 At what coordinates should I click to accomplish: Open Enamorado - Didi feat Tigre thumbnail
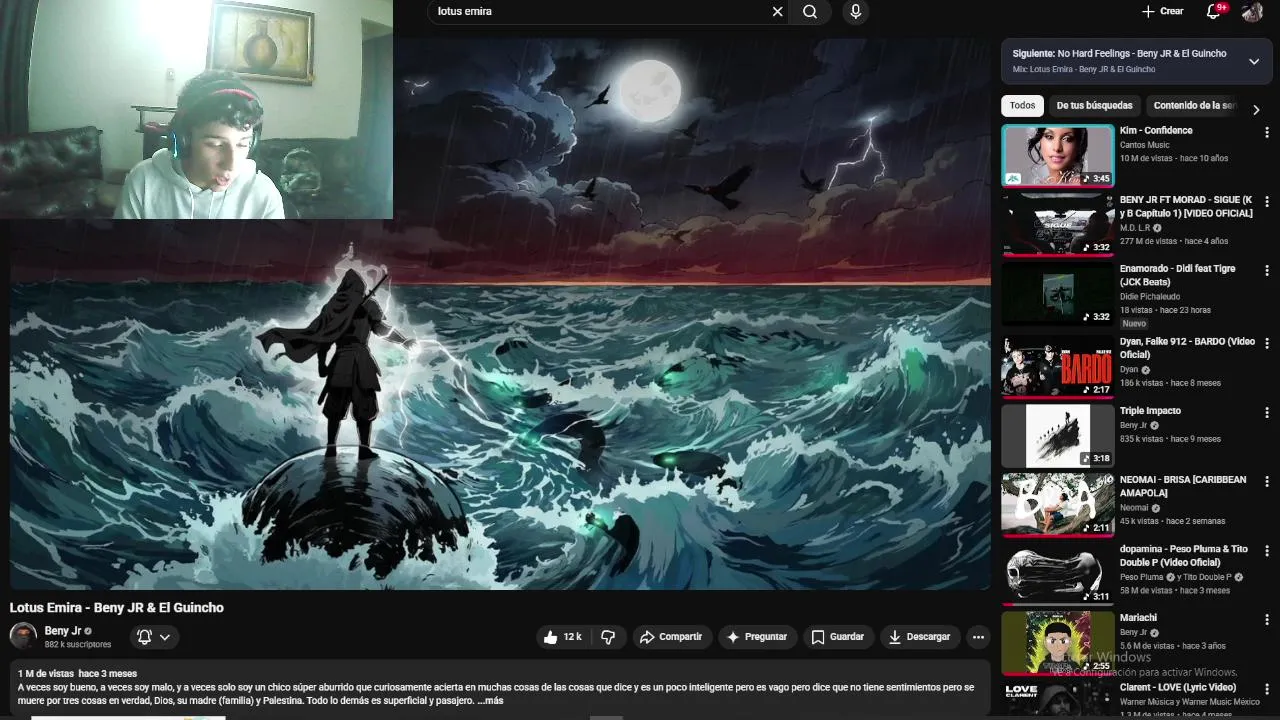pyautogui.click(x=1057, y=292)
